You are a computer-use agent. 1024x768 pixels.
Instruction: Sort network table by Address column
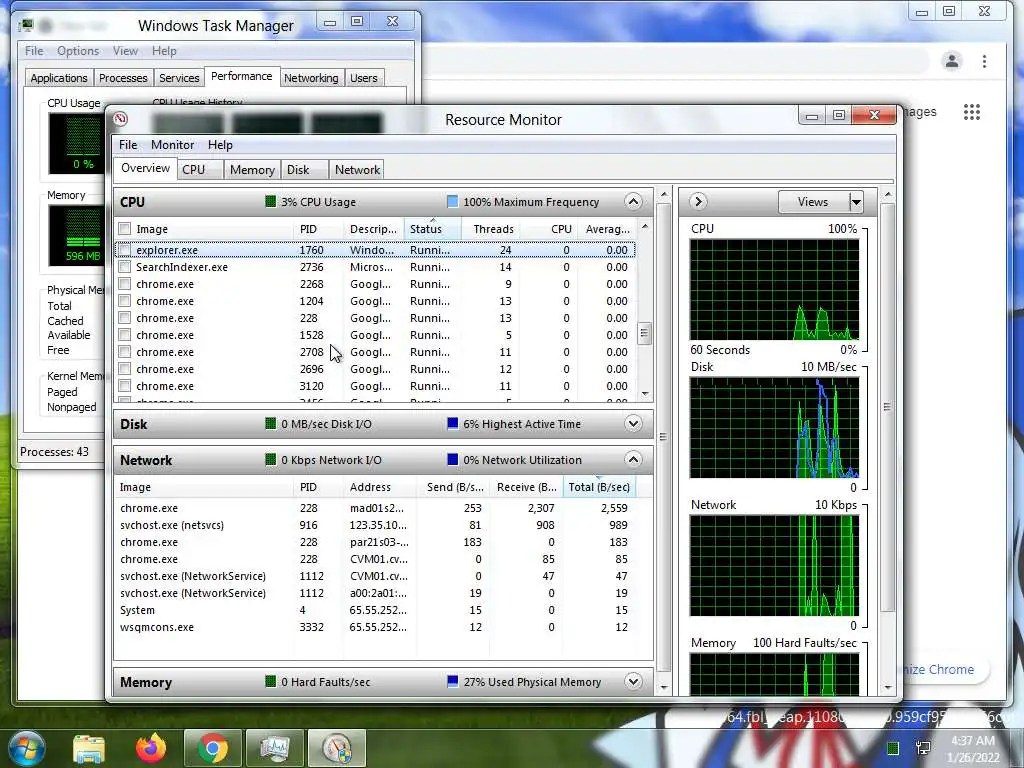coord(380,487)
